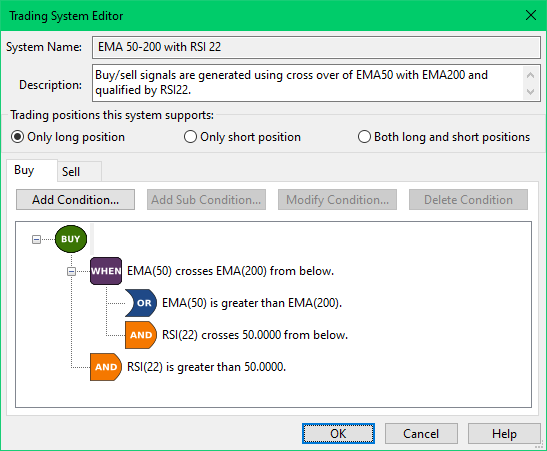Click the description box up scroll arrow

click(x=531, y=75)
